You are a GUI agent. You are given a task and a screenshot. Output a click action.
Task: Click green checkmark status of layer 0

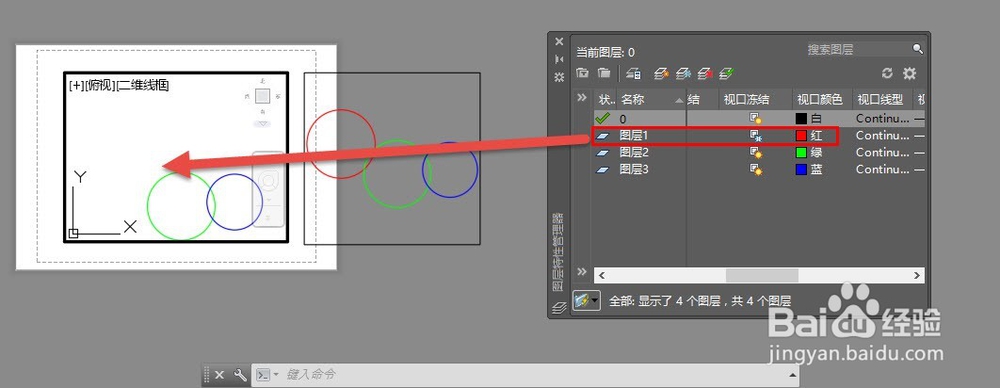pos(602,118)
